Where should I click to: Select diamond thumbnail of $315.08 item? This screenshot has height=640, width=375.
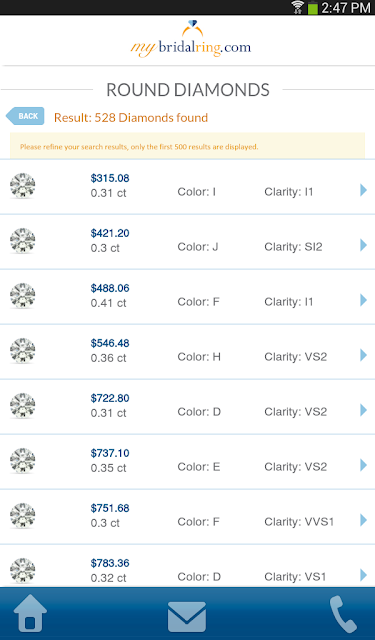[22, 186]
